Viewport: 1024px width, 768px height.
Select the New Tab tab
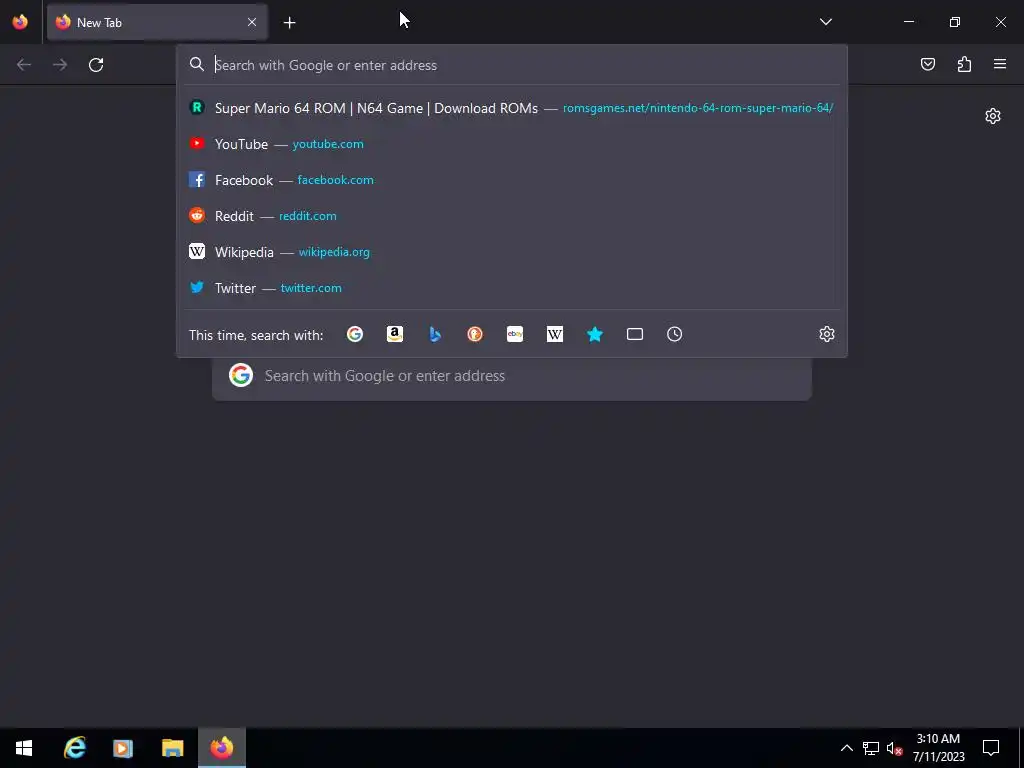pos(157,22)
